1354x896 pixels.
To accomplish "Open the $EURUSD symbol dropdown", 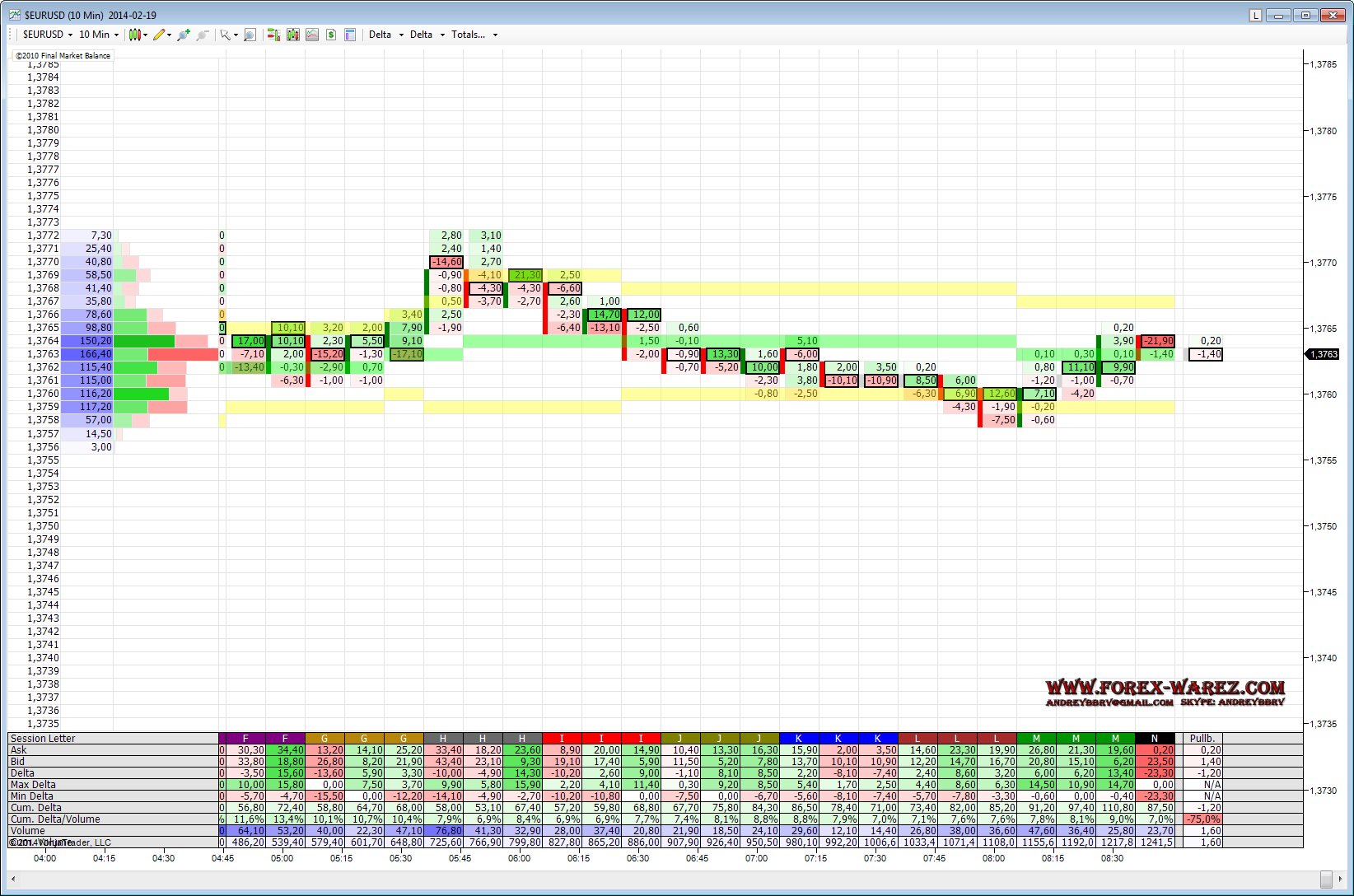I will coord(48,35).
